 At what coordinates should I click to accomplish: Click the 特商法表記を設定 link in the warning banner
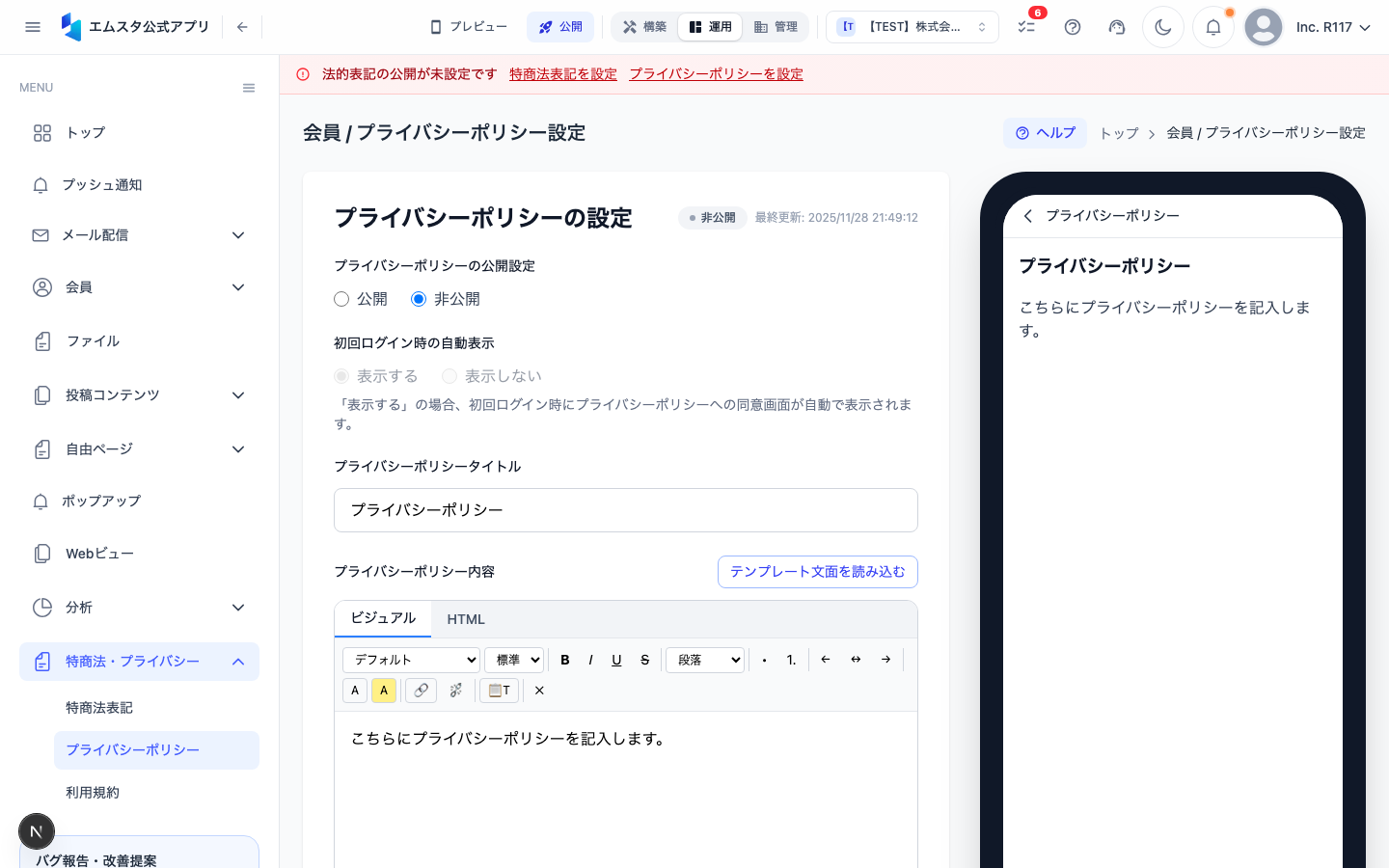pos(563,74)
